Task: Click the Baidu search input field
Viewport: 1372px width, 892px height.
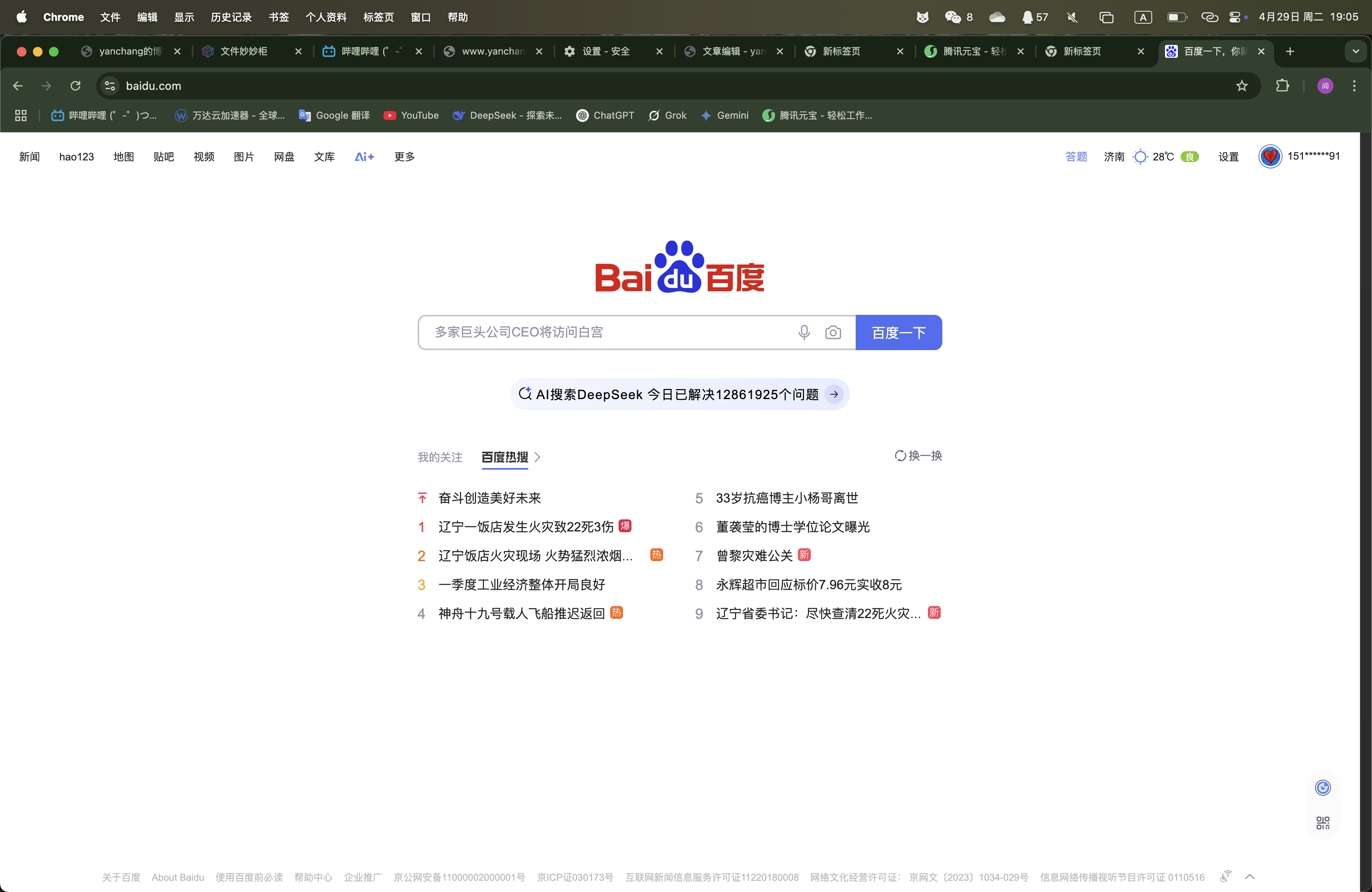Action: tap(605, 332)
